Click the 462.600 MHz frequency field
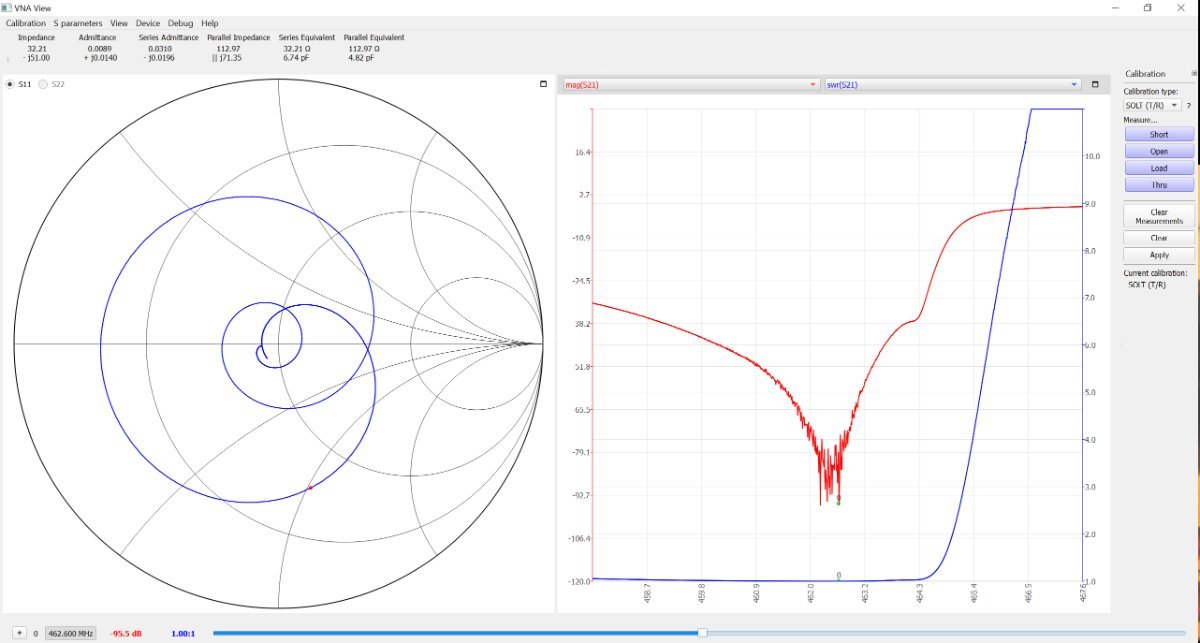The image size is (1200, 643). pyautogui.click(x=70, y=633)
